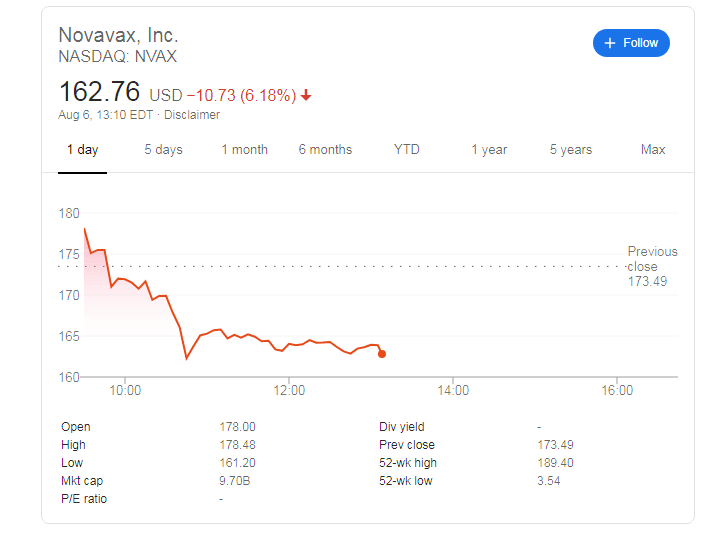Switch to the YTD tab
The width and height of the screenshot is (711, 535).
click(407, 150)
